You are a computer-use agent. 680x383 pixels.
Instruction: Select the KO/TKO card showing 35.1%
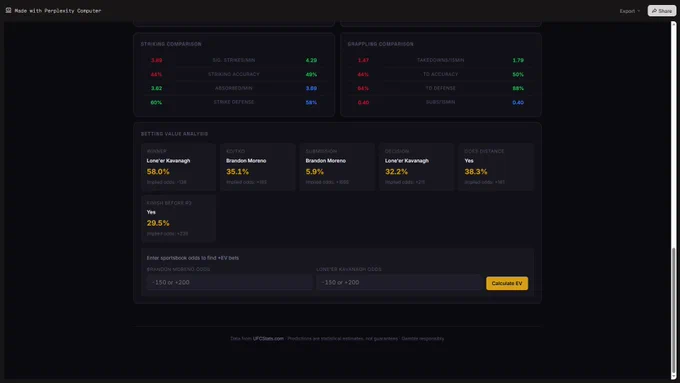258,167
